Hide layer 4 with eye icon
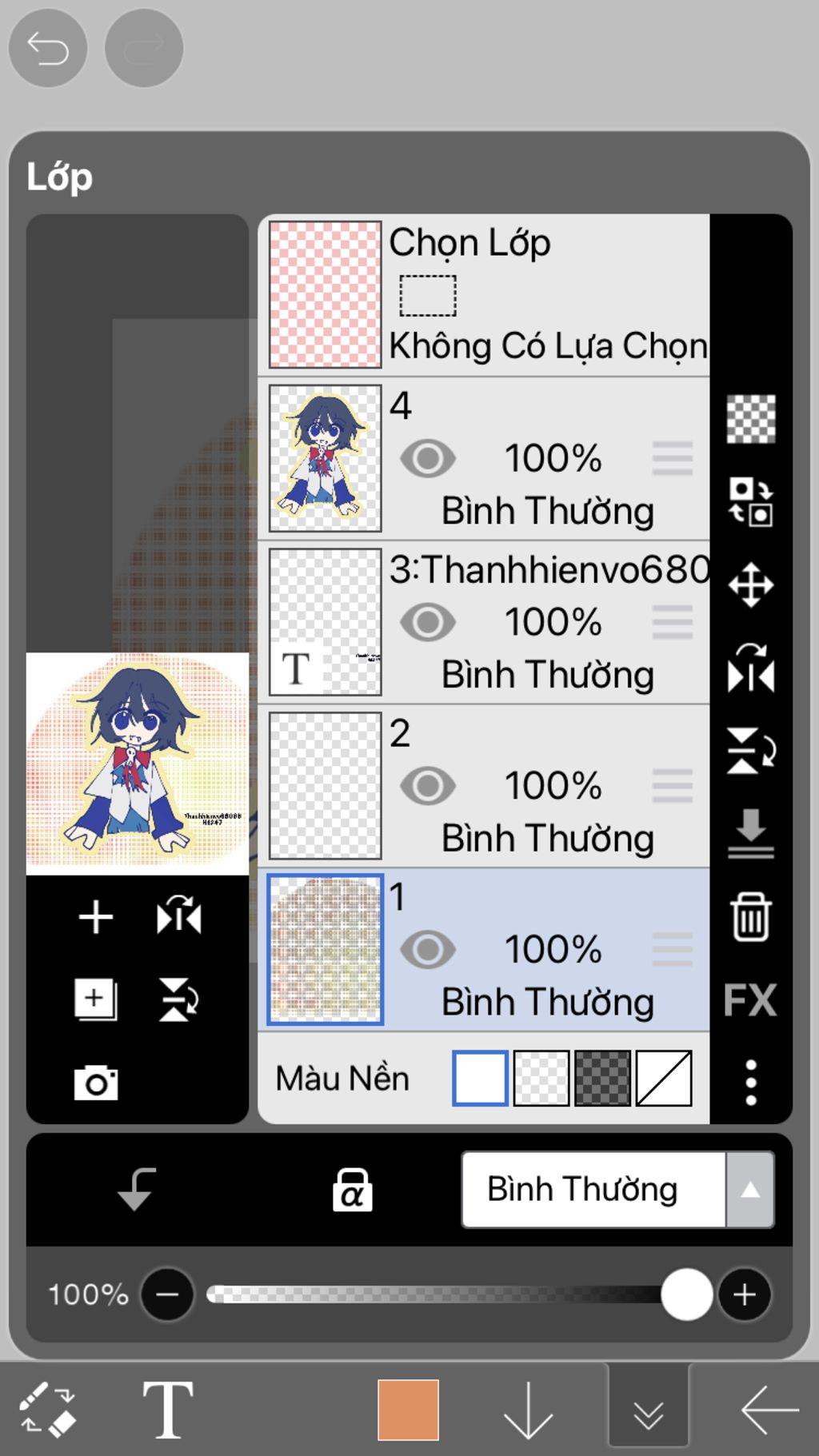Image resolution: width=819 pixels, height=1456 pixels. 428,459
